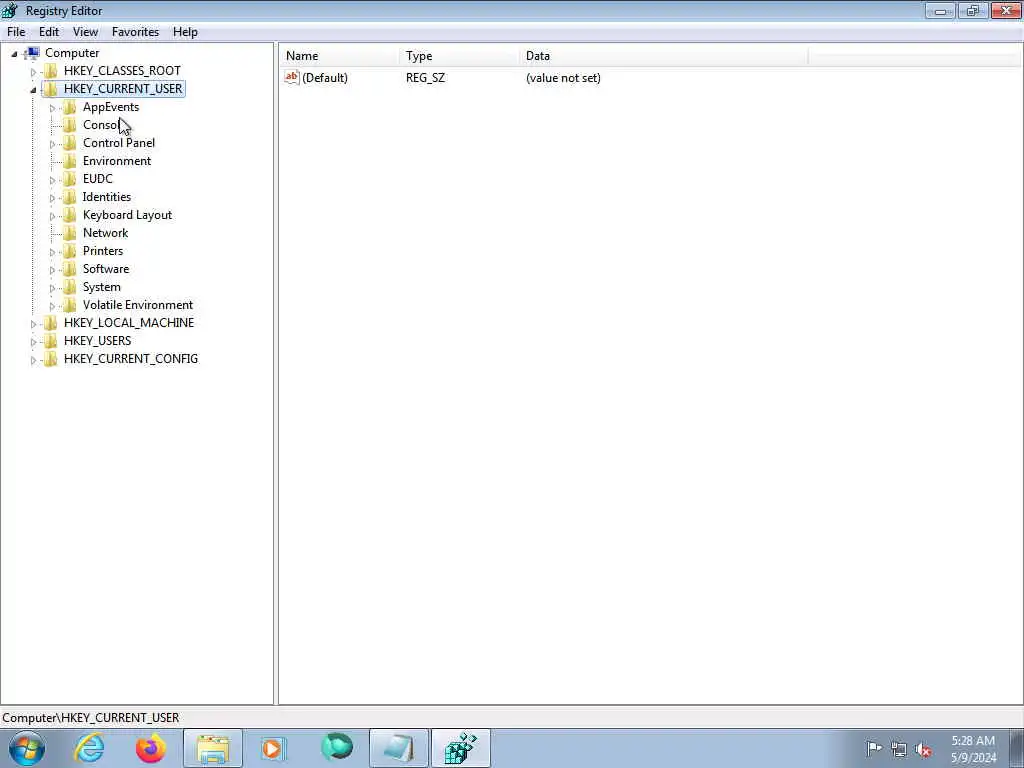The height and width of the screenshot is (768, 1024).
Task: Launch Firefox from the taskbar
Action: click(x=150, y=748)
